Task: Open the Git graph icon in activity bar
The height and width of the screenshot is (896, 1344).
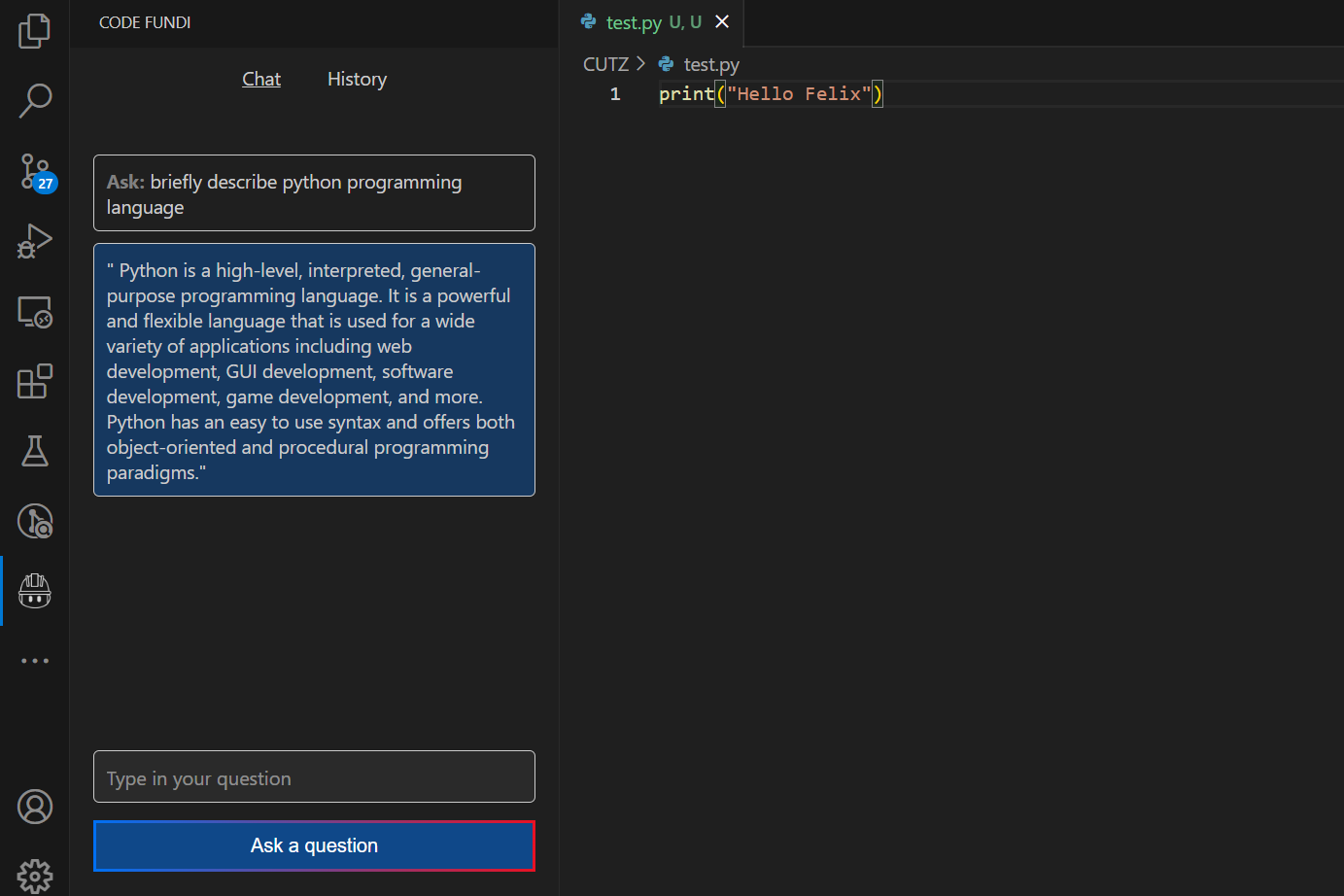Action: click(35, 521)
